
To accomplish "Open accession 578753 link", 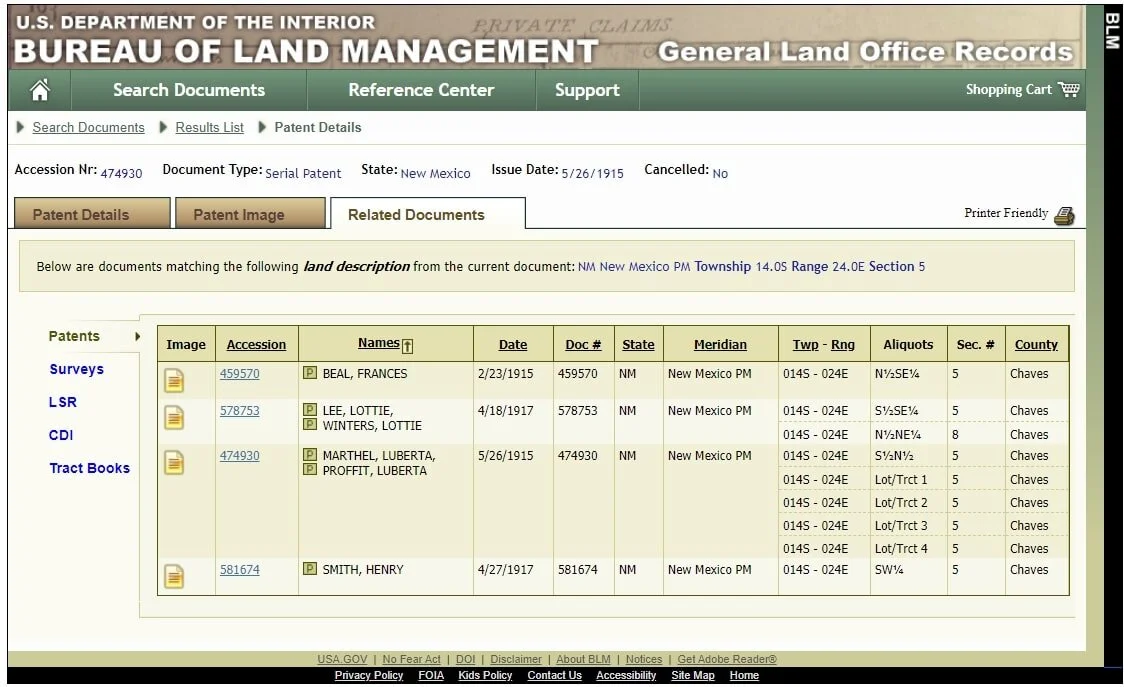I will click(239, 411).
